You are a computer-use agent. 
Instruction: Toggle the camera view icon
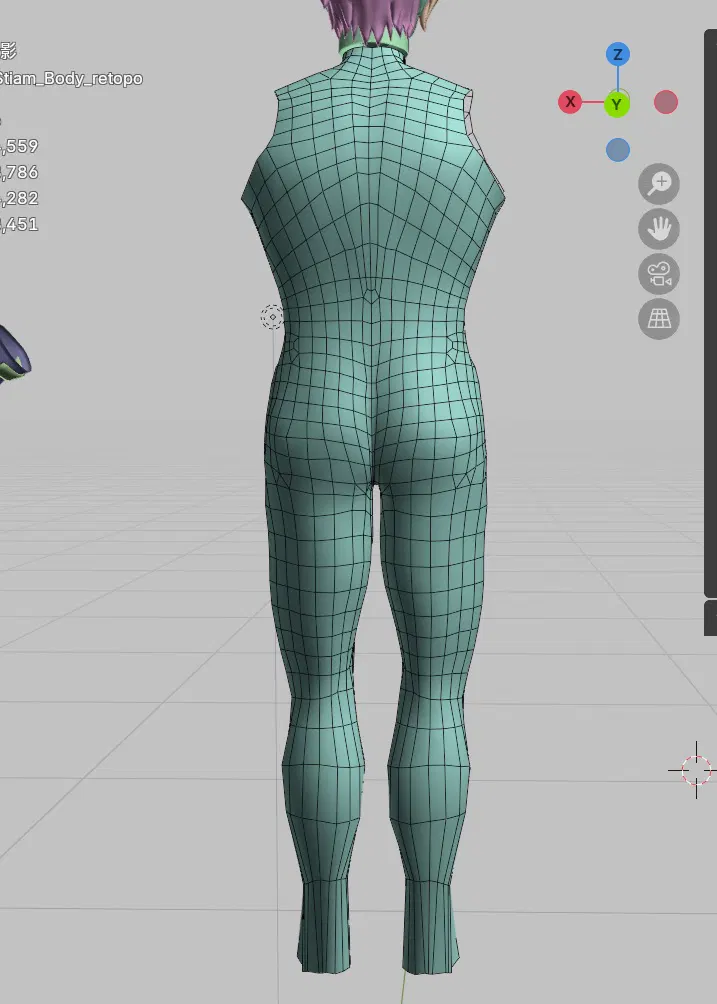coord(659,274)
